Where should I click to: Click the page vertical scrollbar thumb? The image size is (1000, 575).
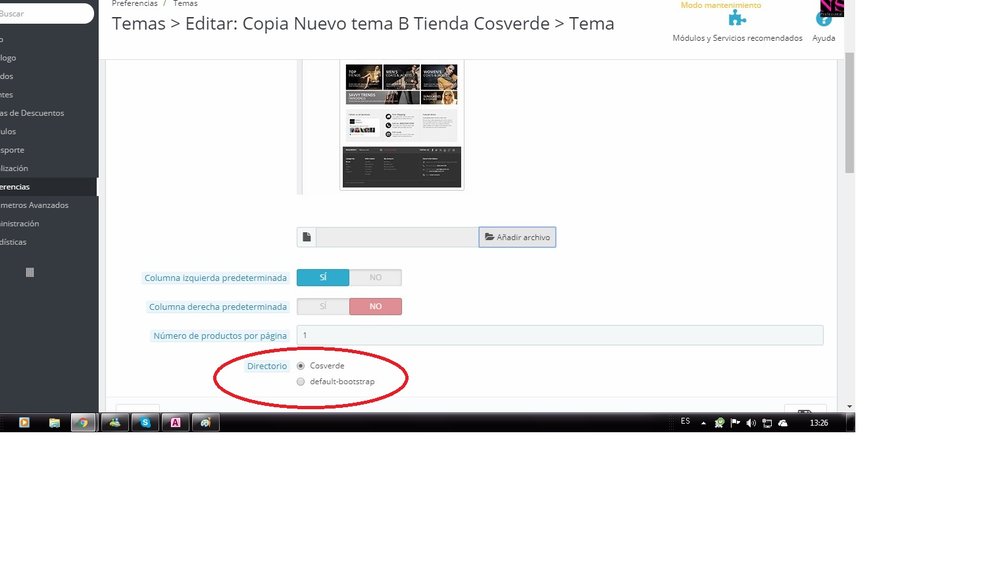(849, 113)
